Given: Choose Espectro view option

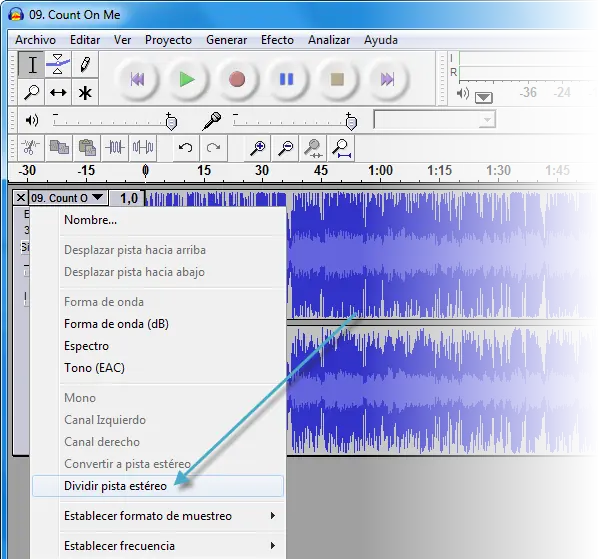Looking at the screenshot, I should click(x=158, y=346).
